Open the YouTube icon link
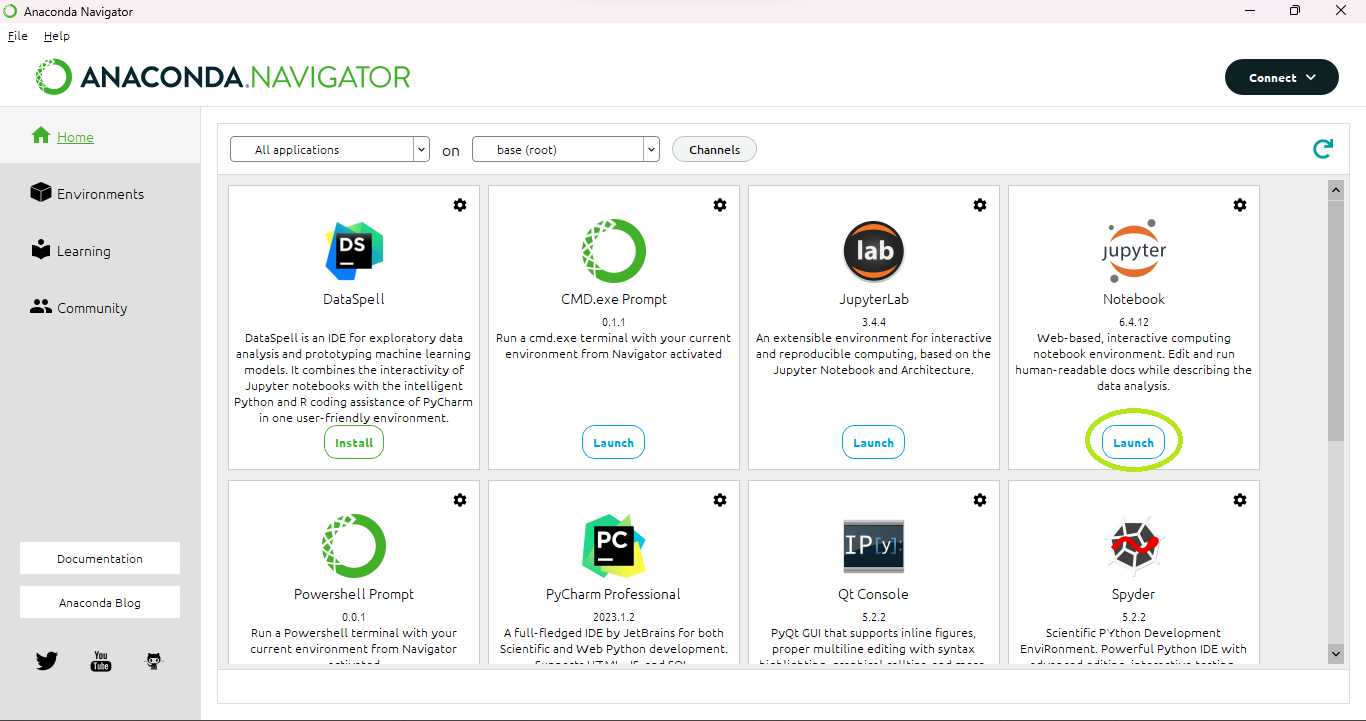Screen dimensions: 1366x721 (101, 661)
